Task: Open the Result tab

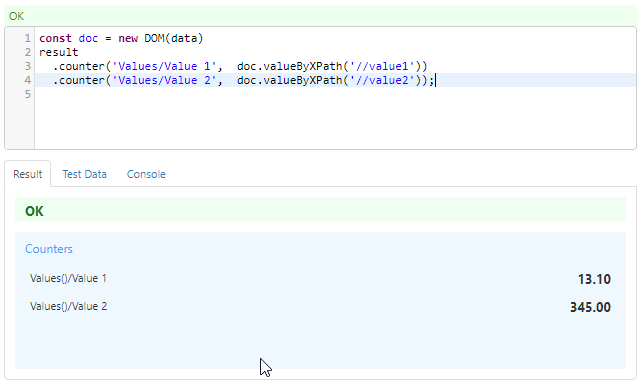Action: (x=28, y=174)
